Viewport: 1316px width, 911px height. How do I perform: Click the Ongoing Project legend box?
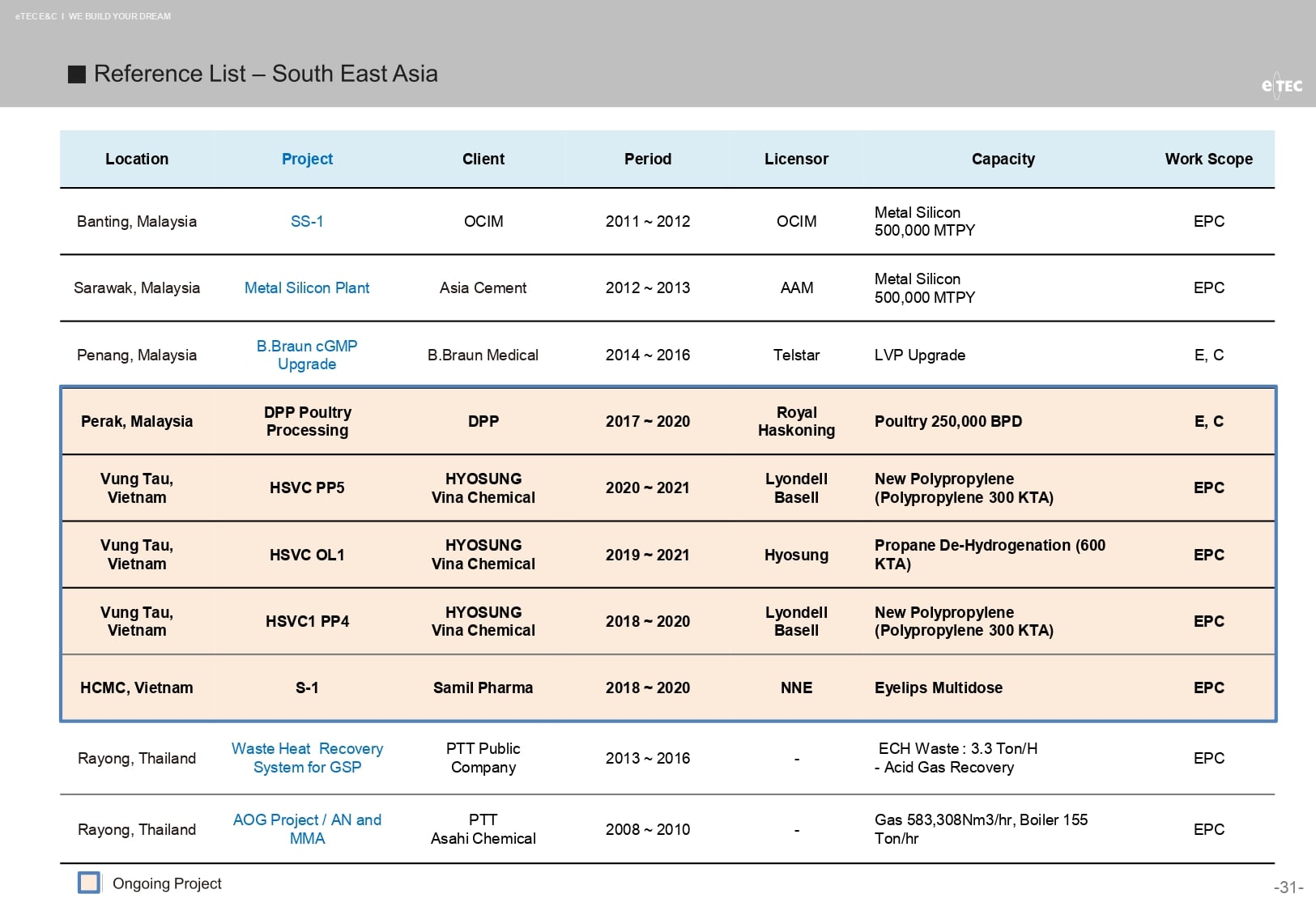[89, 883]
